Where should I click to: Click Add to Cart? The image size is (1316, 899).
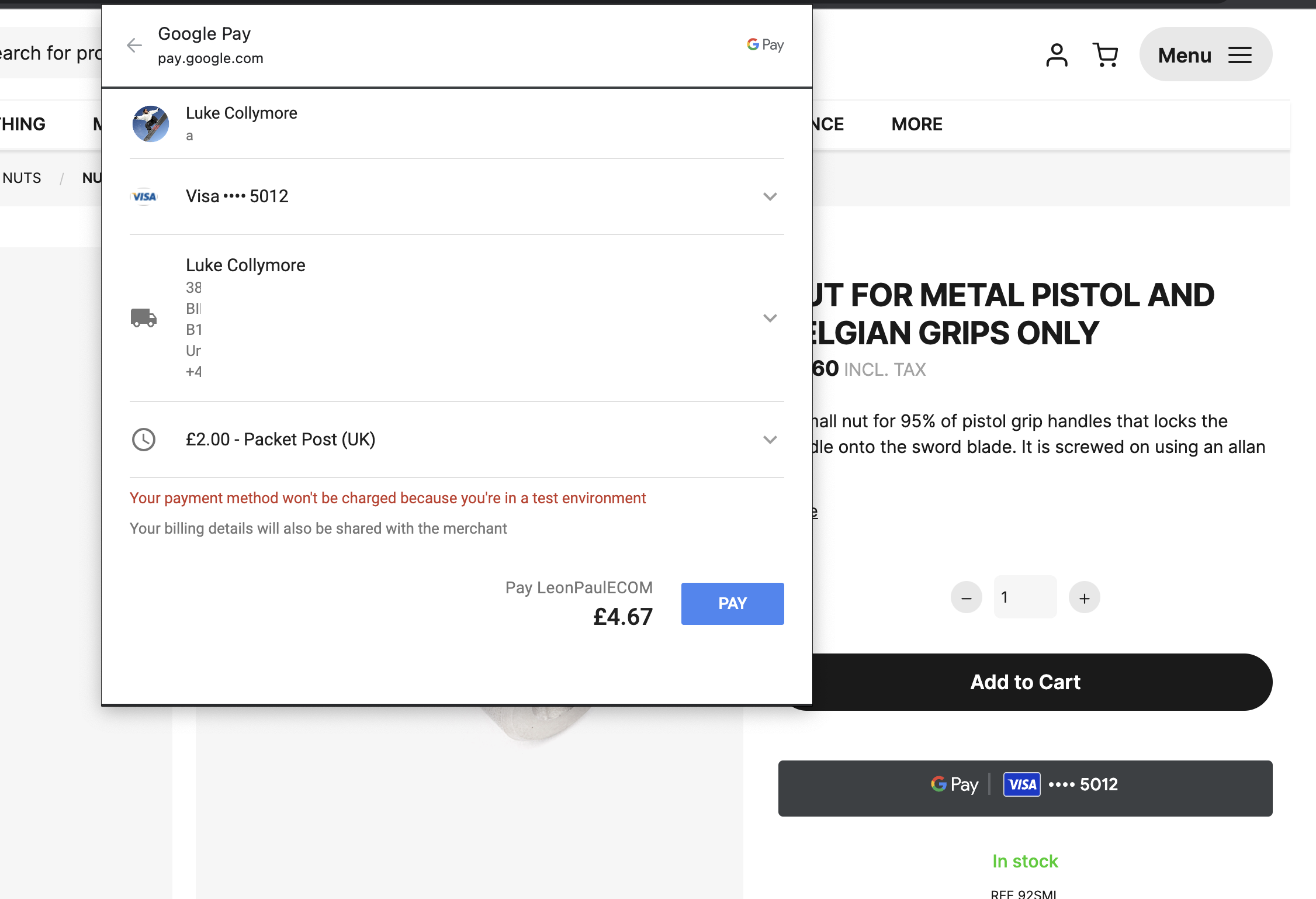[x=1024, y=682]
